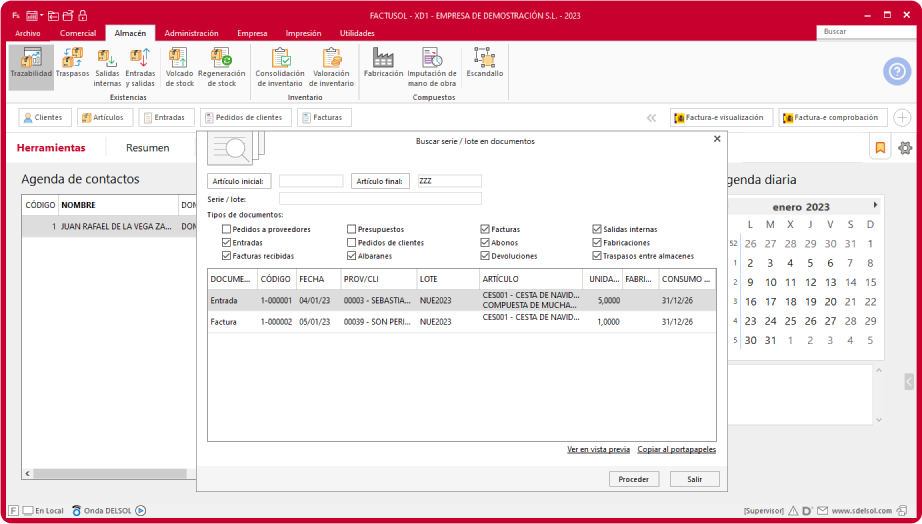The height and width of the screenshot is (524, 922).
Task: Enable Pedidos de clientes checkbox
Action: (352, 242)
